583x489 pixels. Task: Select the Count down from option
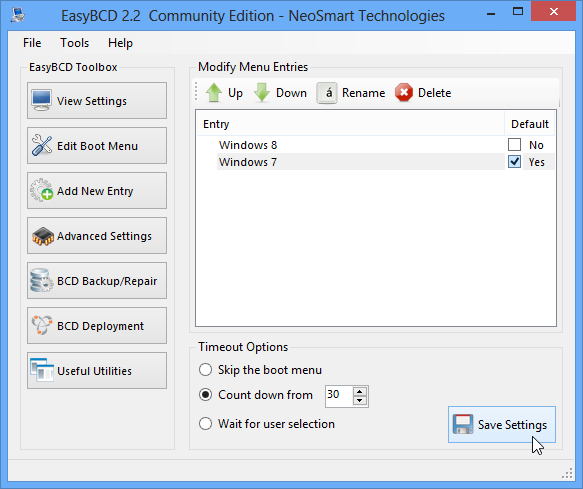tap(206, 395)
